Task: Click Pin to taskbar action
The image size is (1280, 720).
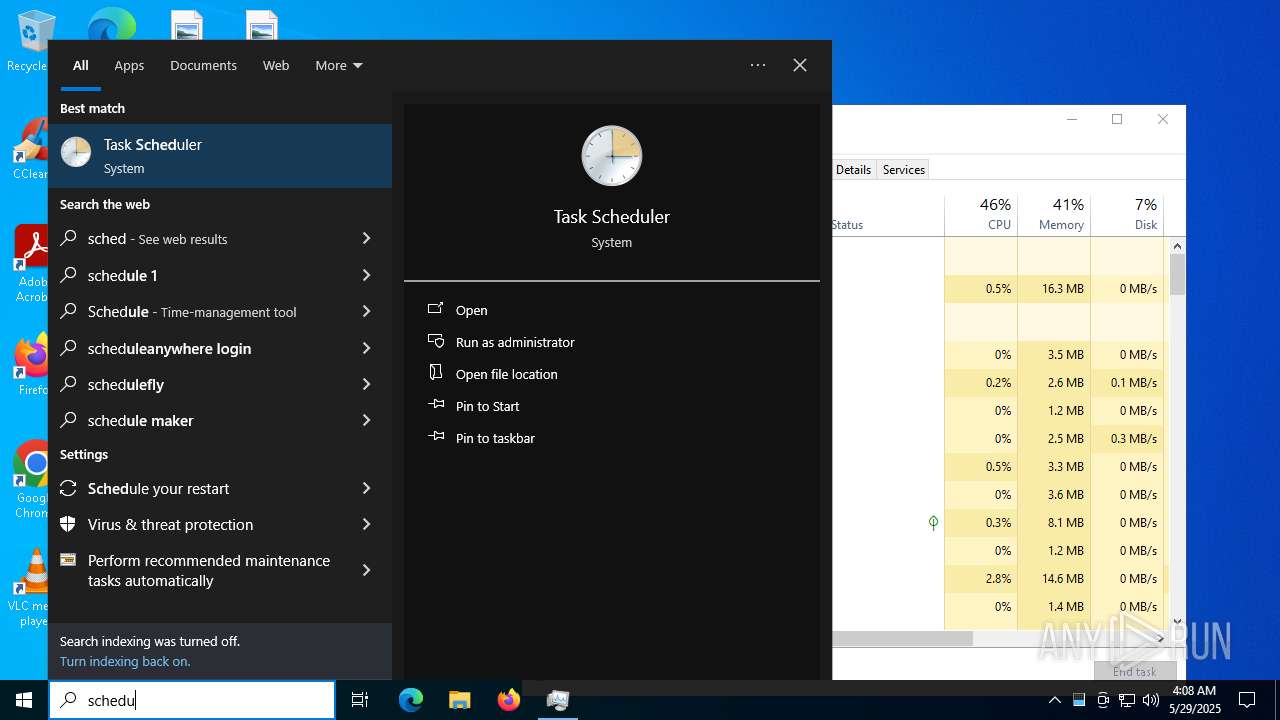Action: pos(495,438)
